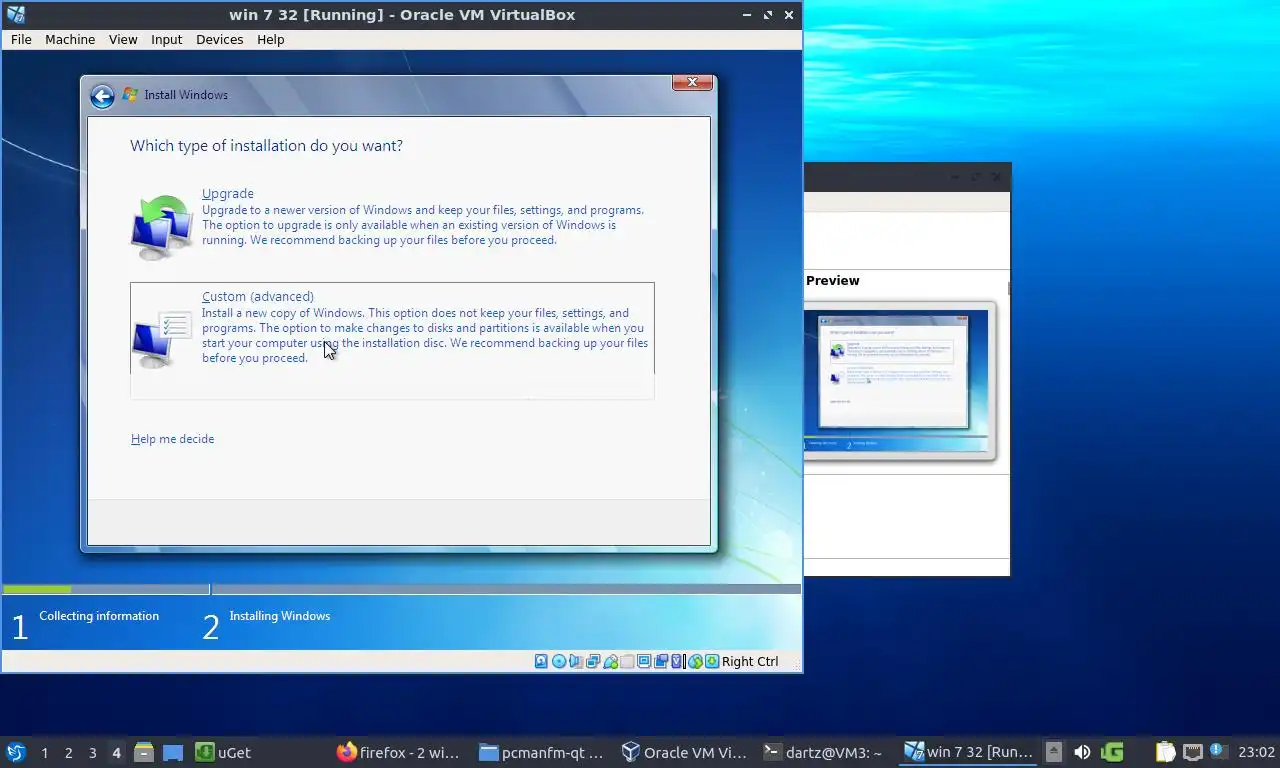Select the Upgrade option icon
This screenshot has width=1280, height=768.
click(161, 227)
